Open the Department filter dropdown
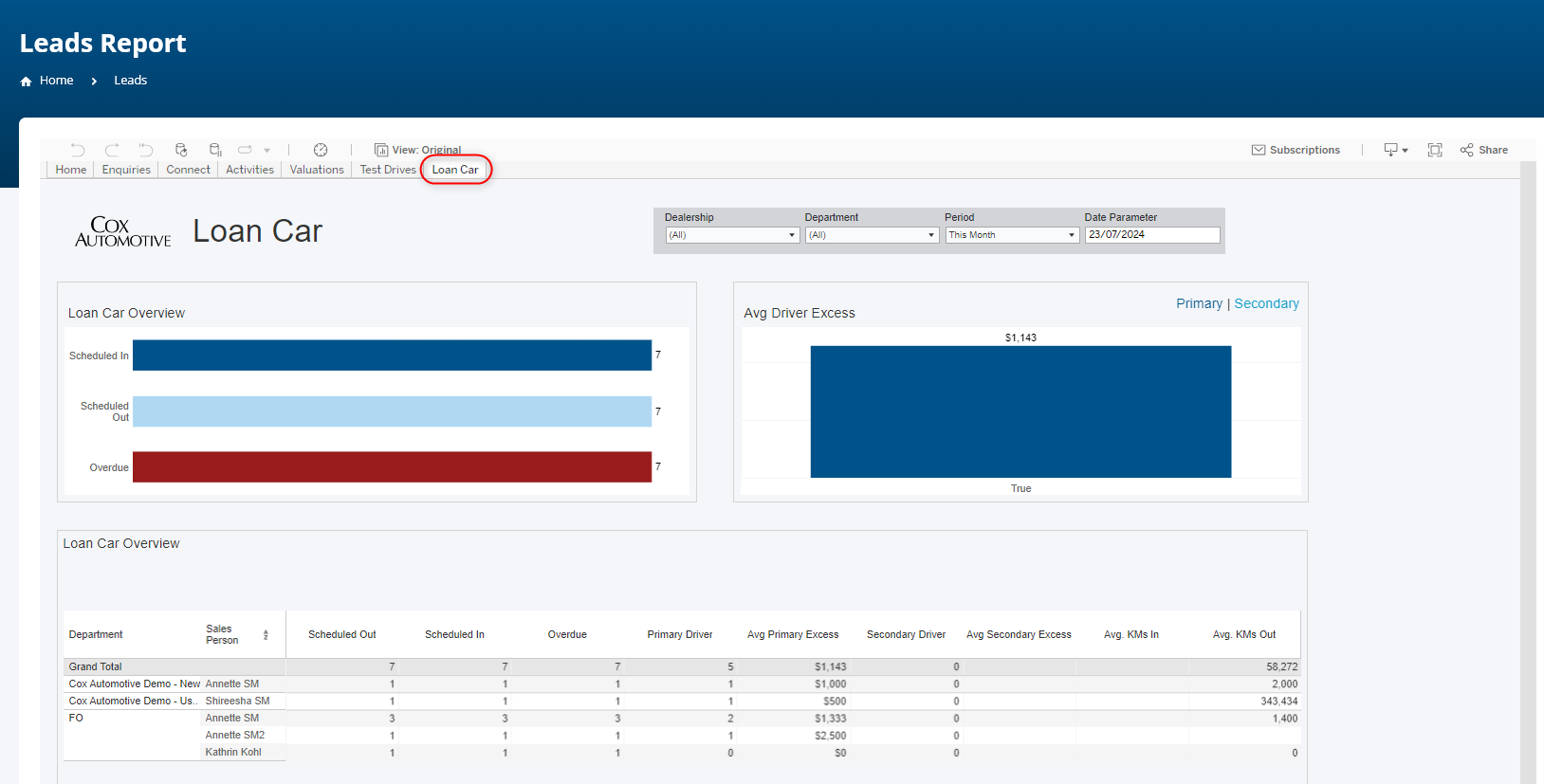 pyautogui.click(x=873, y=235)
